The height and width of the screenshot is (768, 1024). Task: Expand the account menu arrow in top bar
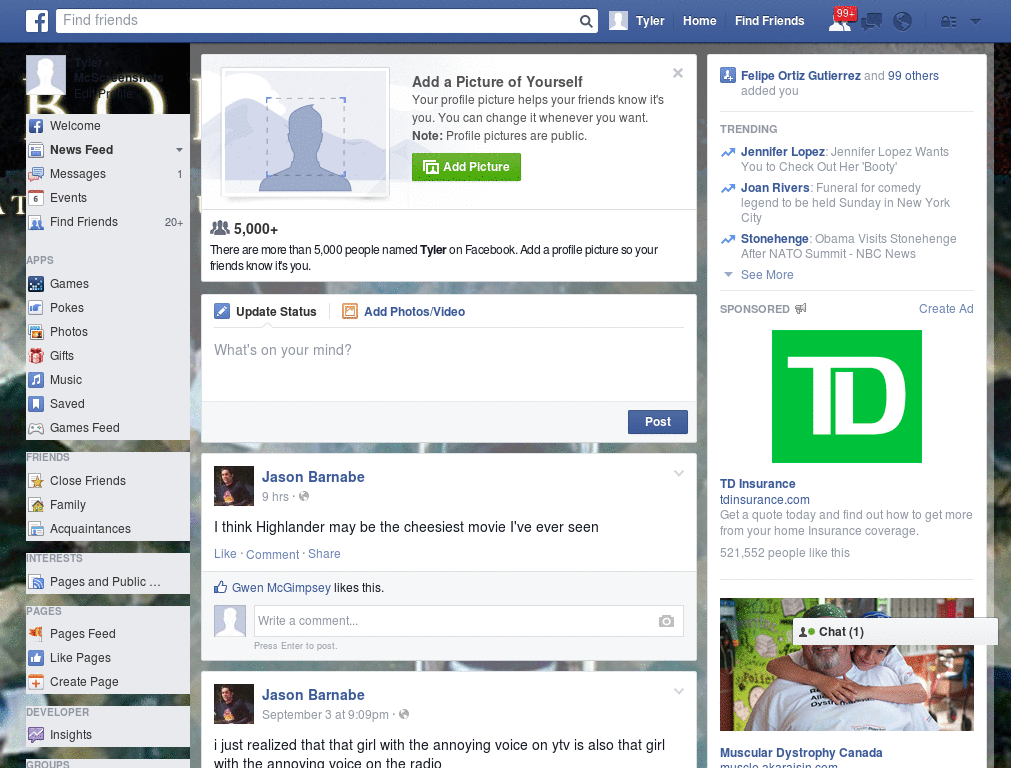975,22
